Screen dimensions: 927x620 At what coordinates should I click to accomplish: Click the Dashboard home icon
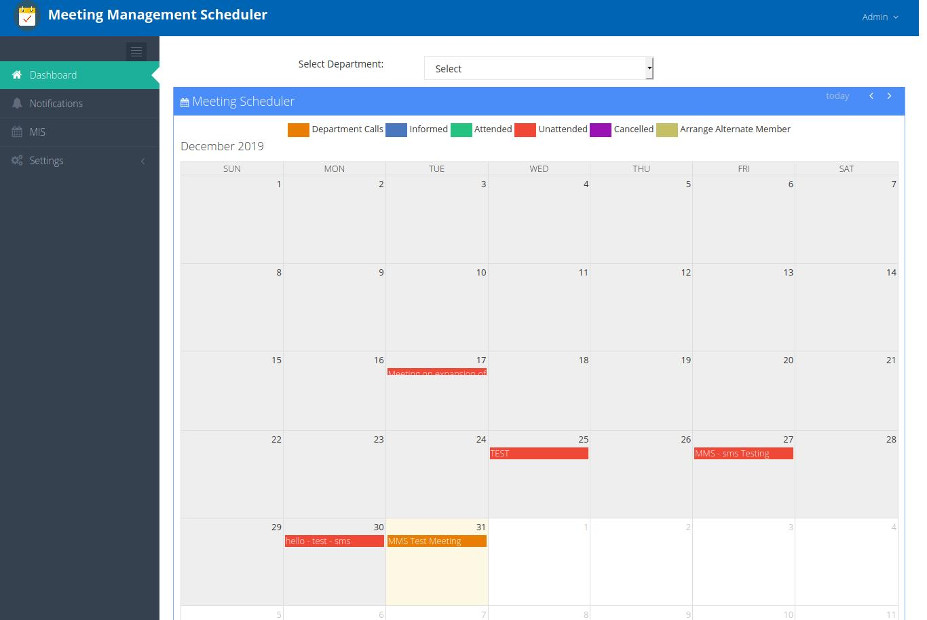click(17, 75)
